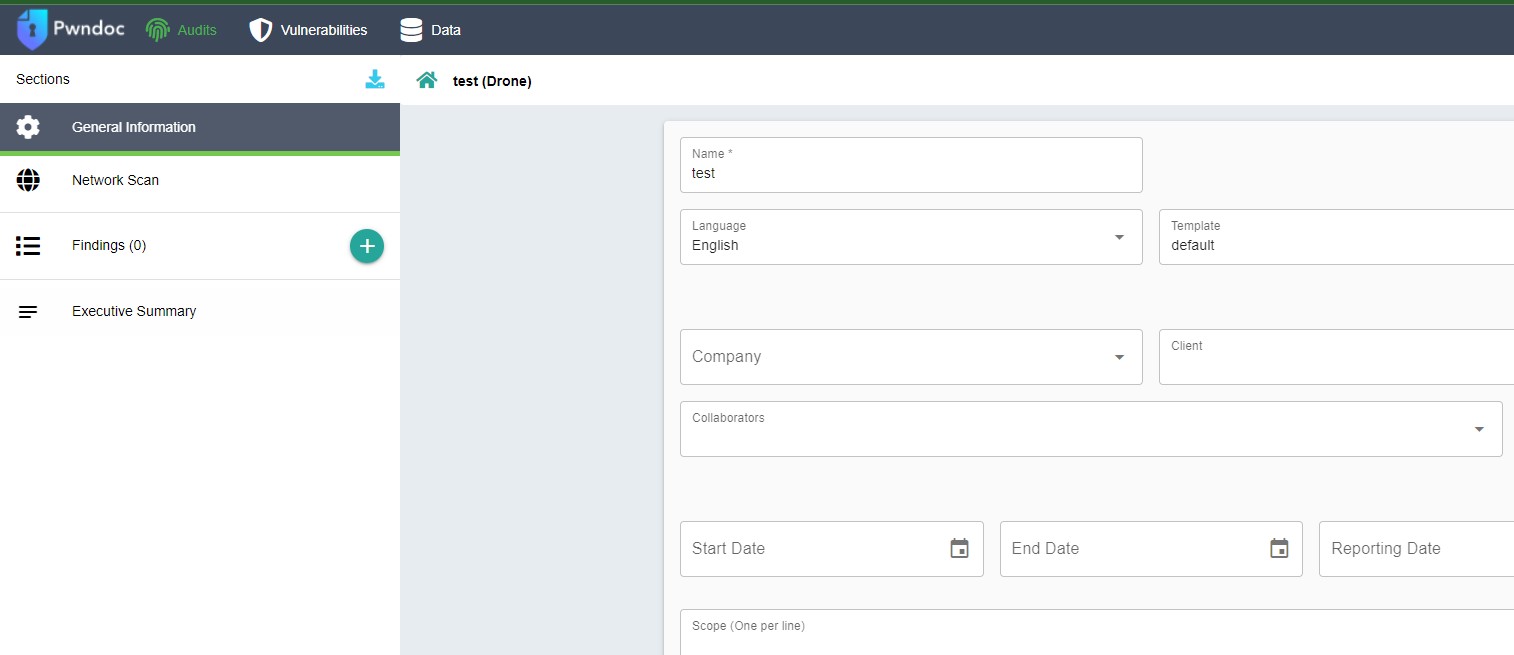1514x655 pixels.
Task: Click the download icon beside Sections
Action: click(375, 79)
